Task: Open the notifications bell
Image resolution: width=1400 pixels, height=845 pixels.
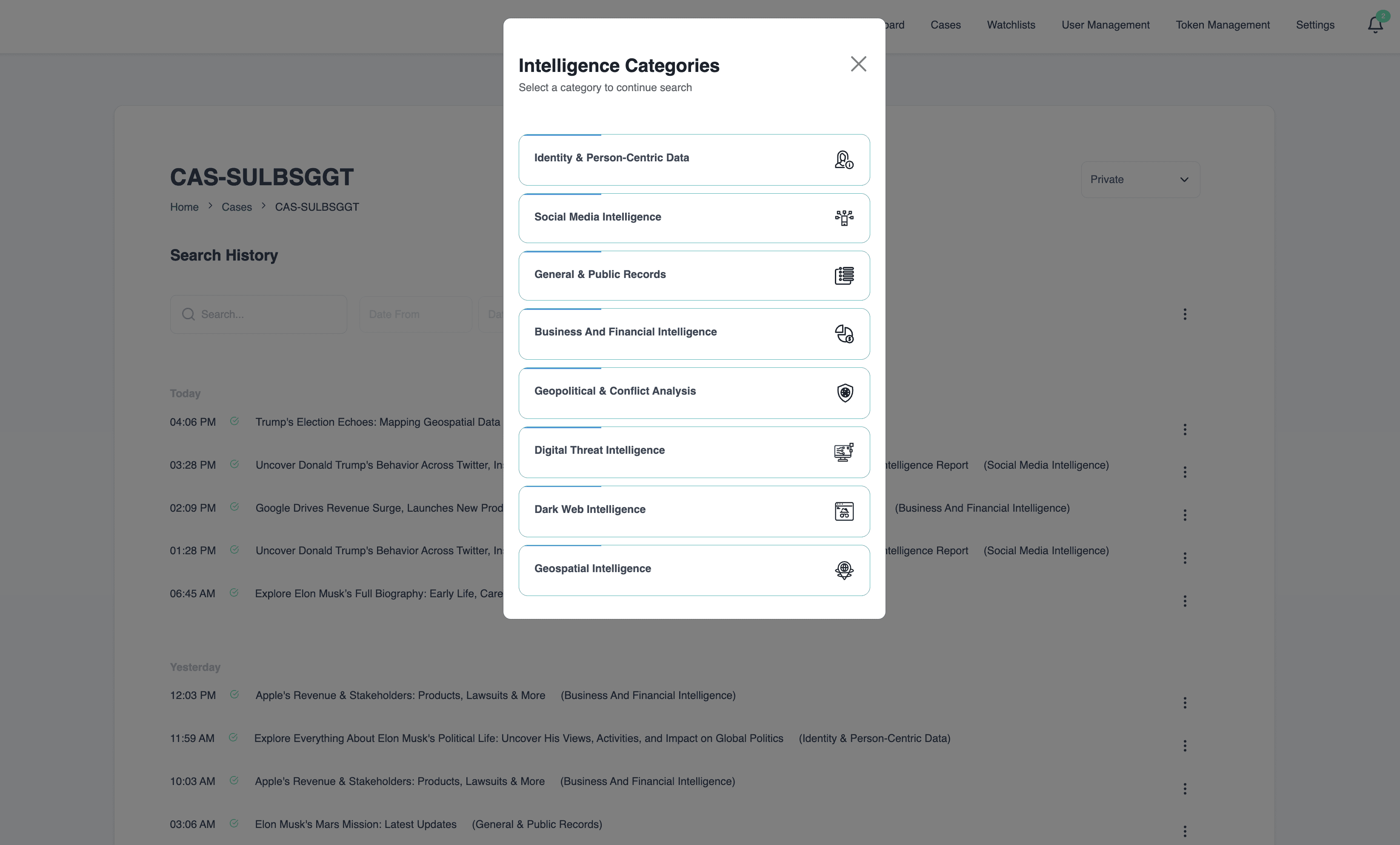Action: pyautogui.click(x=1375, y=25)
